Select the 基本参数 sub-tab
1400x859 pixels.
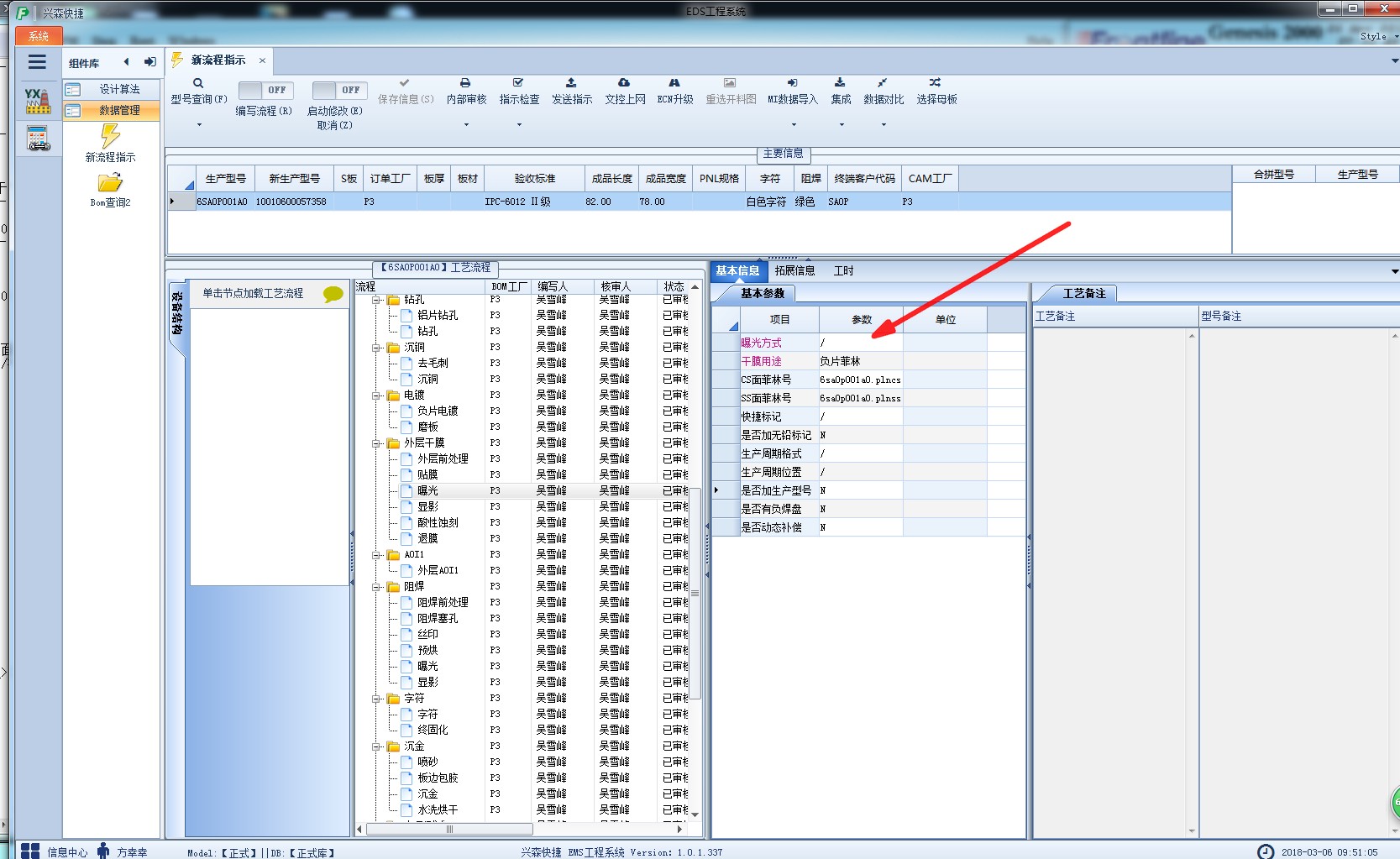[762, 293]
